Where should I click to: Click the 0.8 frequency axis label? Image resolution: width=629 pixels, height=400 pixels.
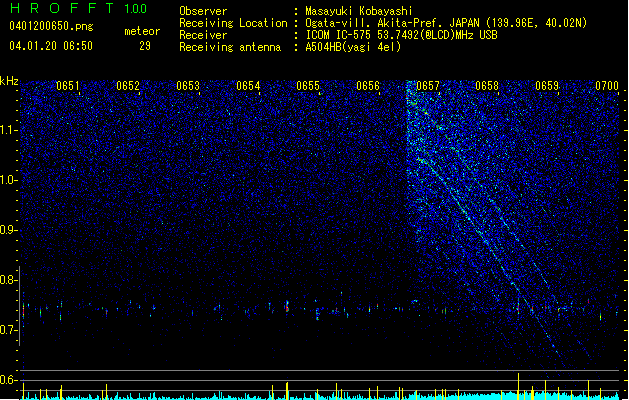point(8,280)
